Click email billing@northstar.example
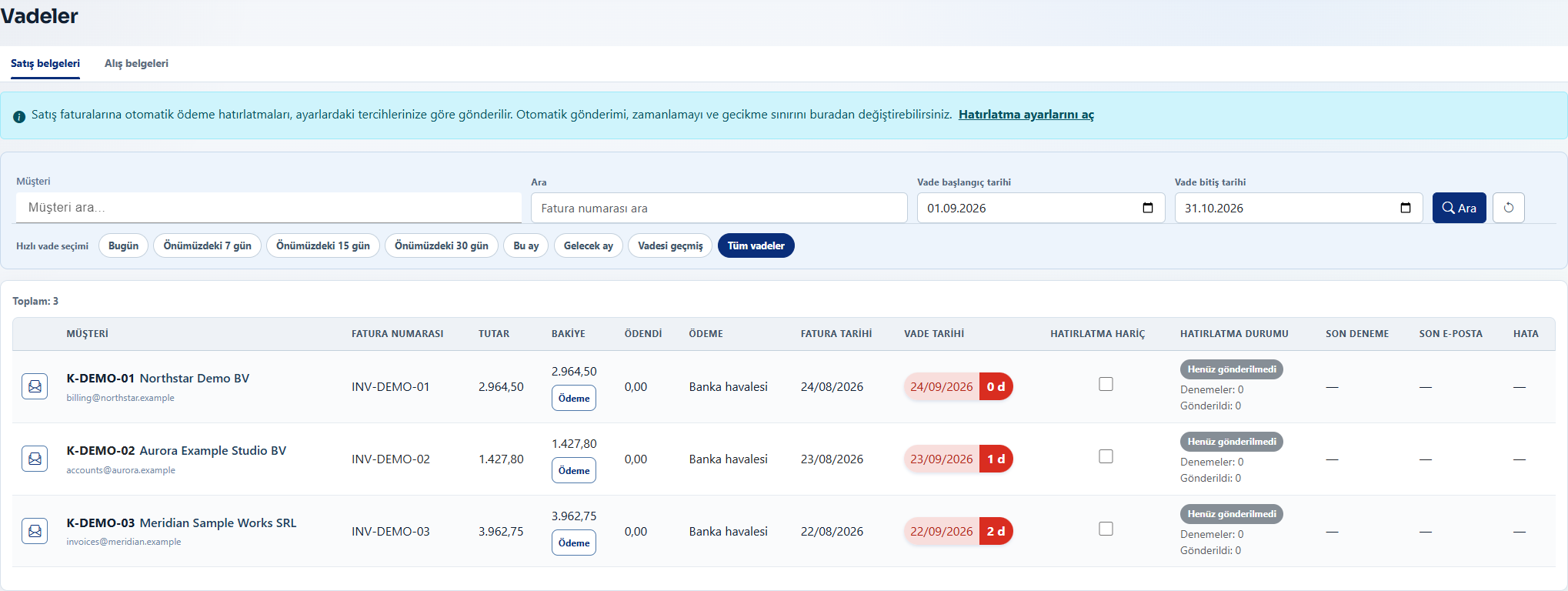The image size is (1568, 591). click(121, 398)
